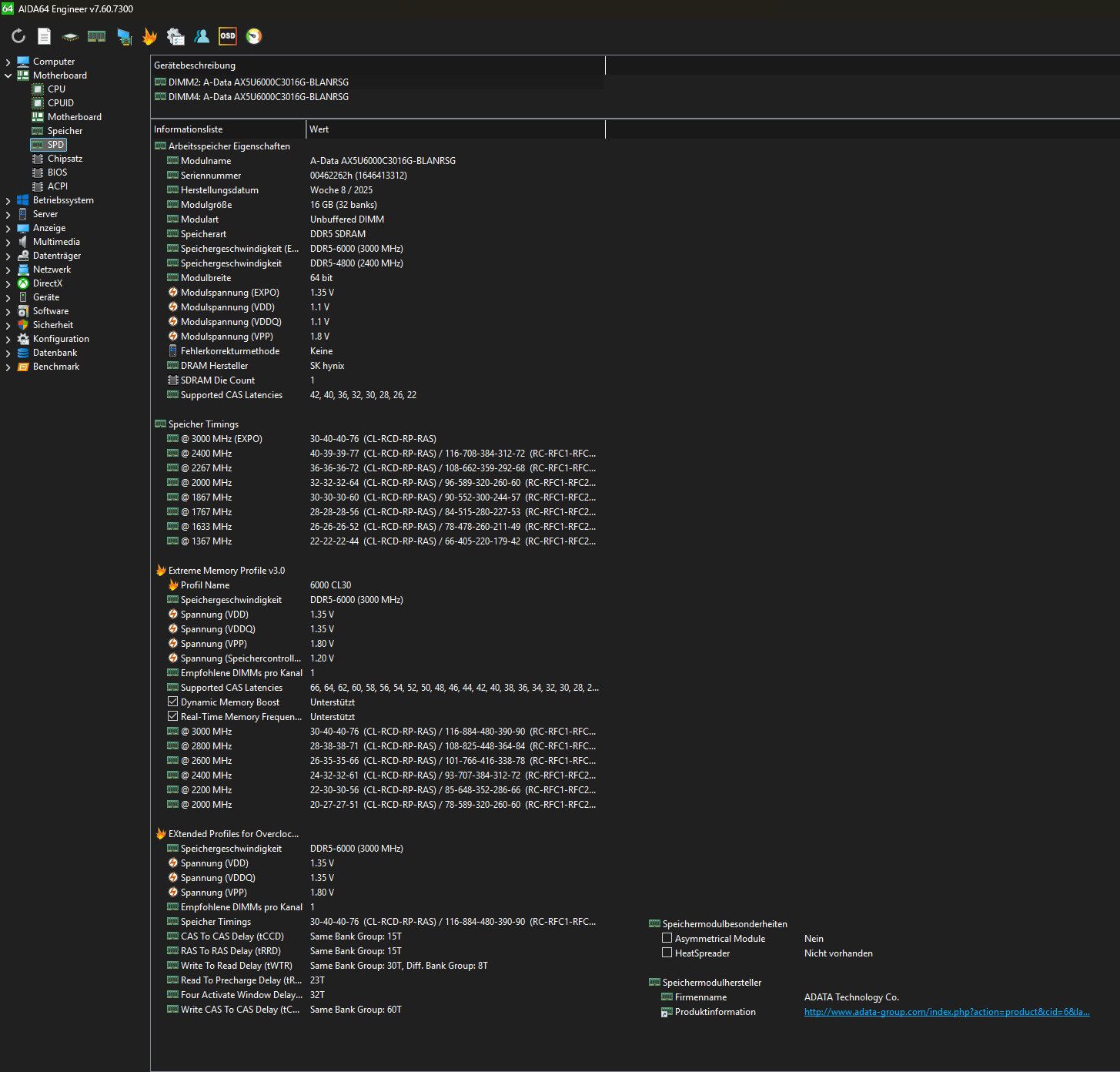The image size is (1120, 1072).
Task: Select the Seriennummer row
Action: point(377,176)
